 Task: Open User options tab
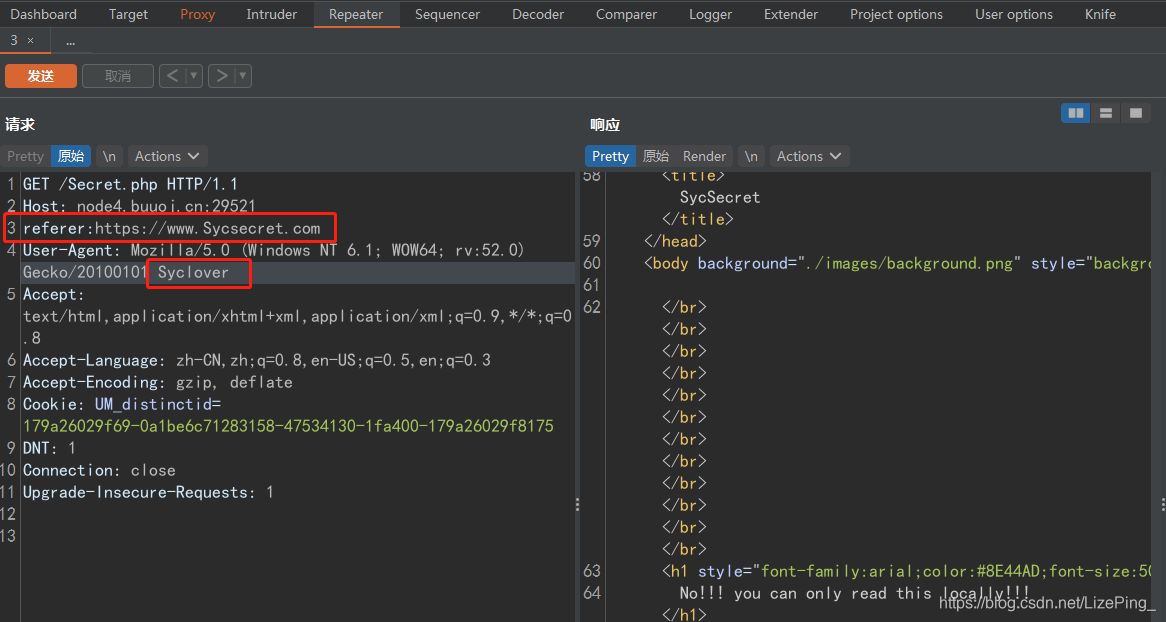(1014, 14)
